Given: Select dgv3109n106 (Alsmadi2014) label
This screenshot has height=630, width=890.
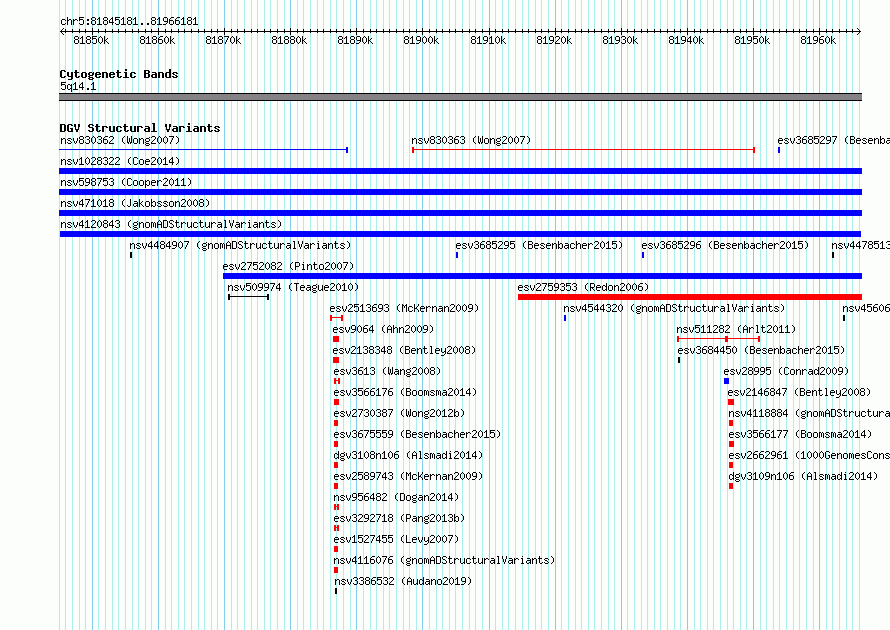Looking at the screenshot, I should 803,476.
